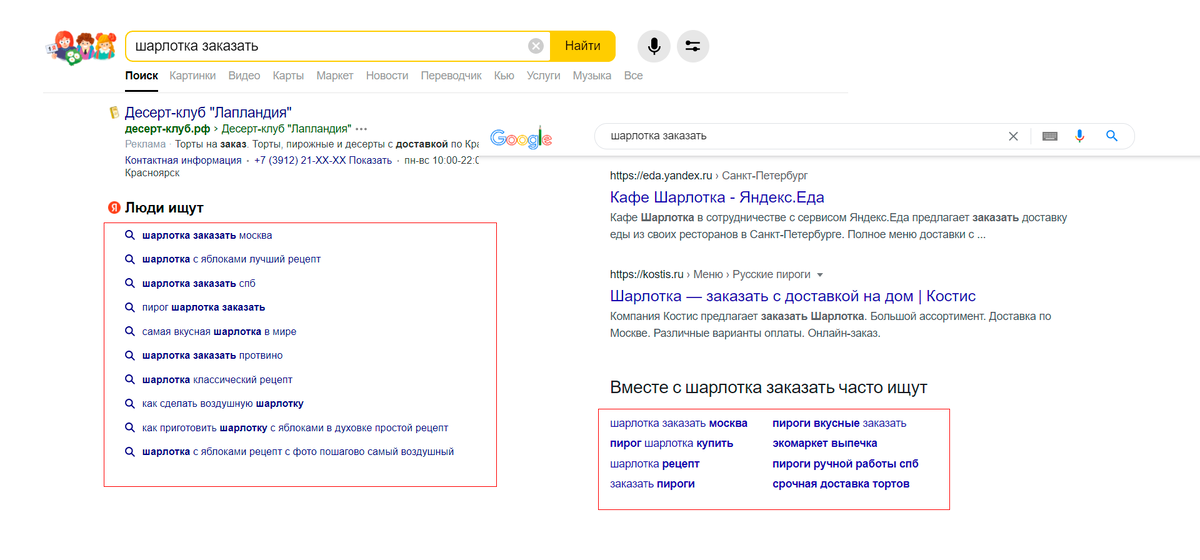This screenshot has height=560, width=1200.
Task: Select related search пироги ручной работы спб
Action: coord(846,464)
